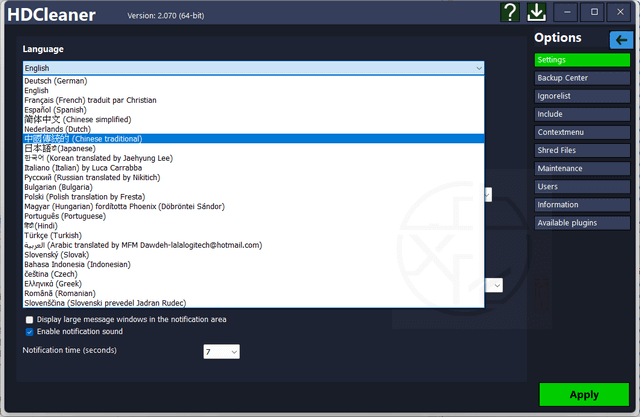Open Available plugins section
Screen dimensions: 640x417
[x=582, y=223]
